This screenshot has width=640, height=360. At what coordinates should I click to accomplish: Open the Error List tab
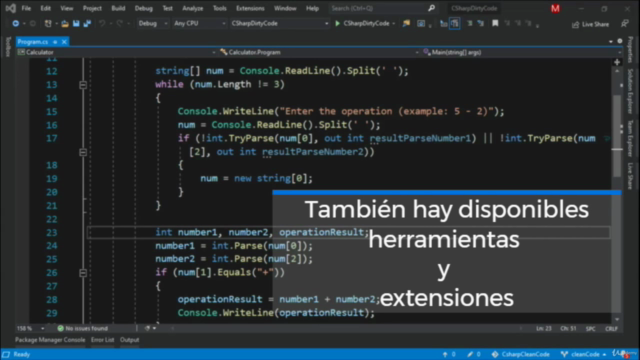point(102,340)
